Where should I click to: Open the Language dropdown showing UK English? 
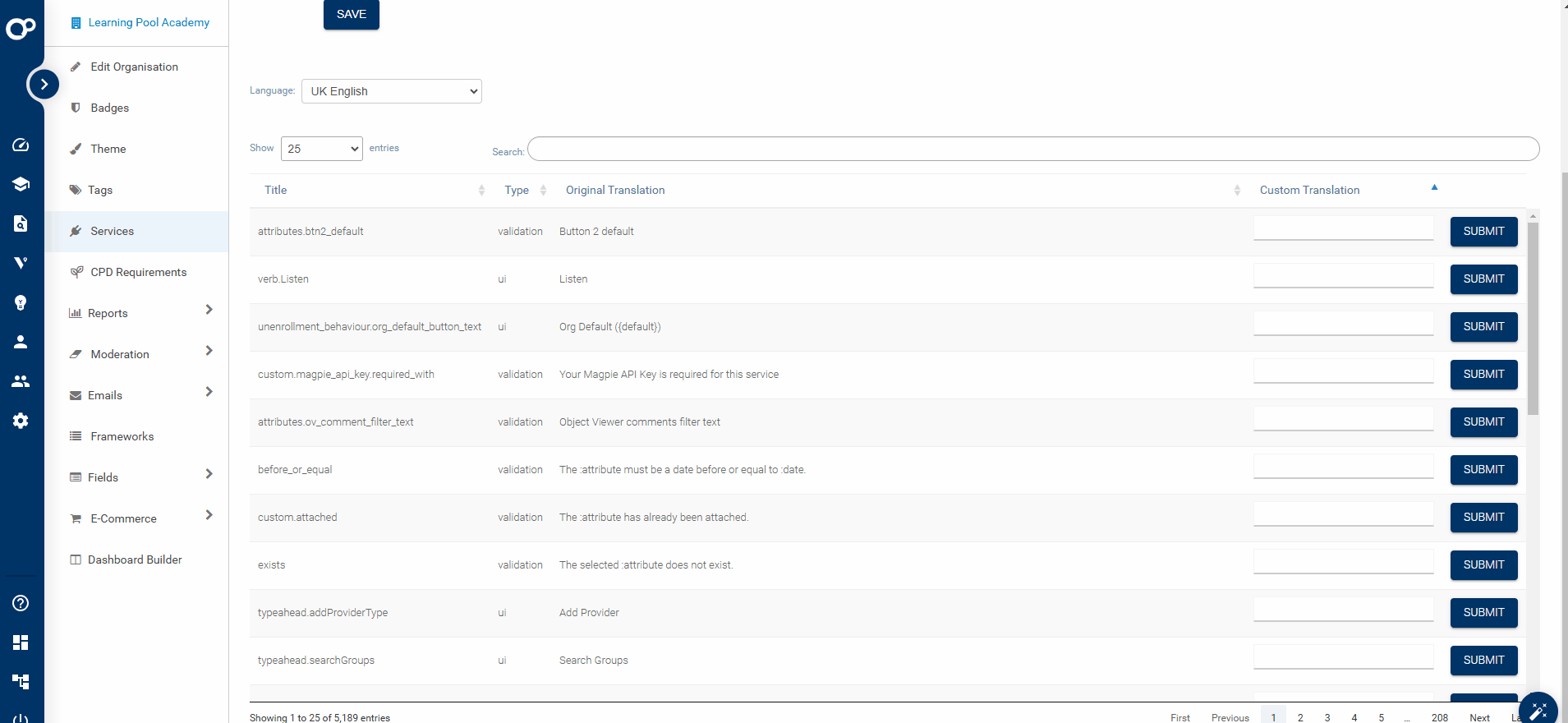pos(392,91)
